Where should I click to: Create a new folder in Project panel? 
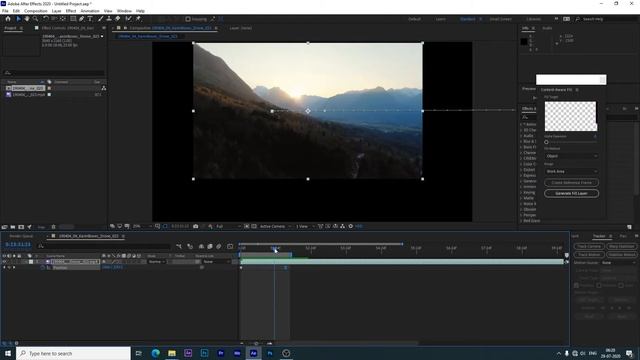[x=13, y=227]
